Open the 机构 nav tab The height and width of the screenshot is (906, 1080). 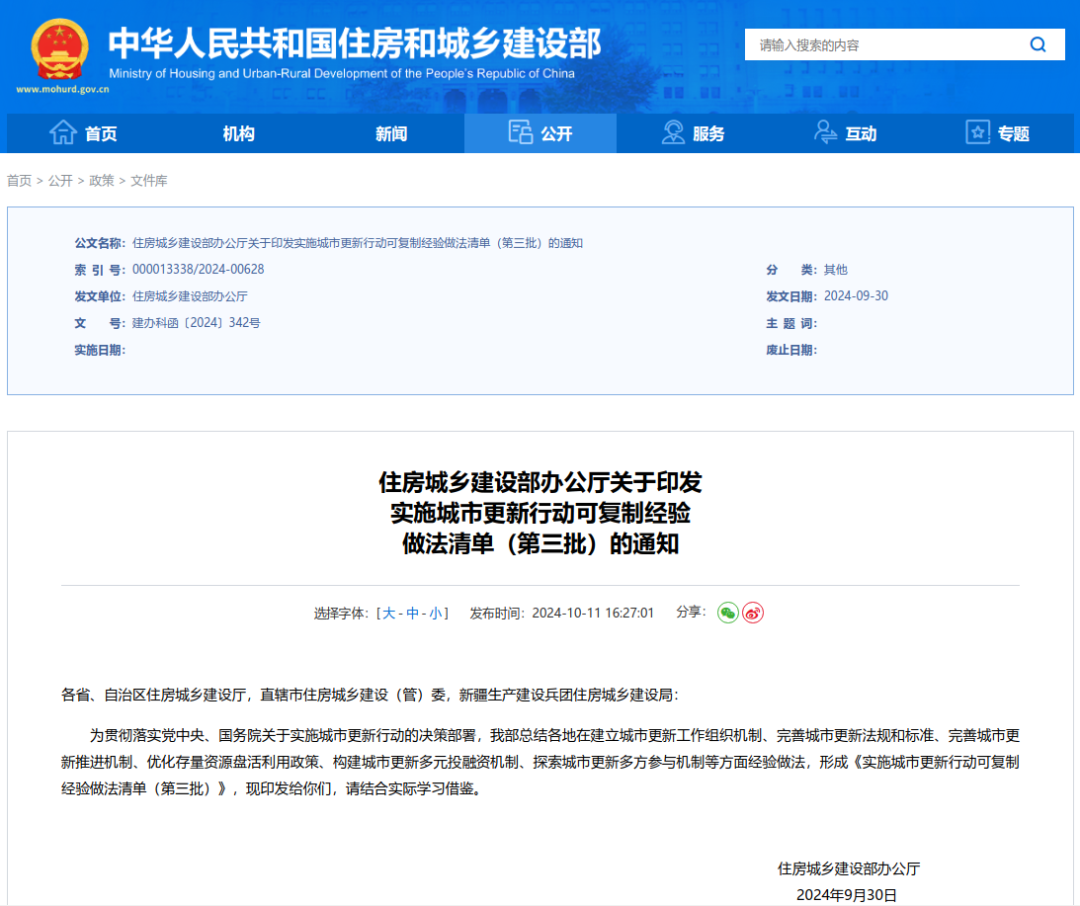238,134
